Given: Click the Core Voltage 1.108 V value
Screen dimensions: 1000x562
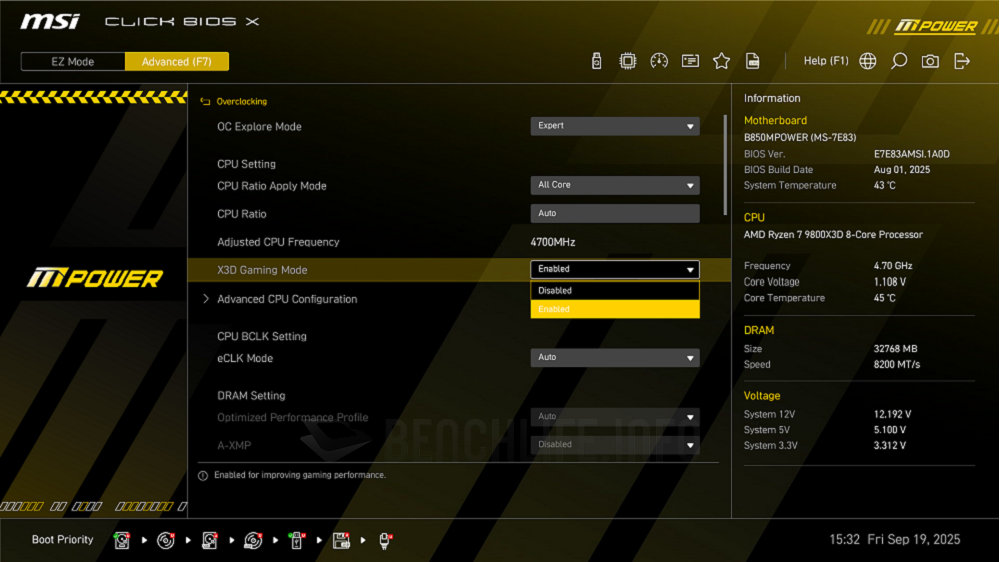Looking at the screenshot, I should 890,282.
